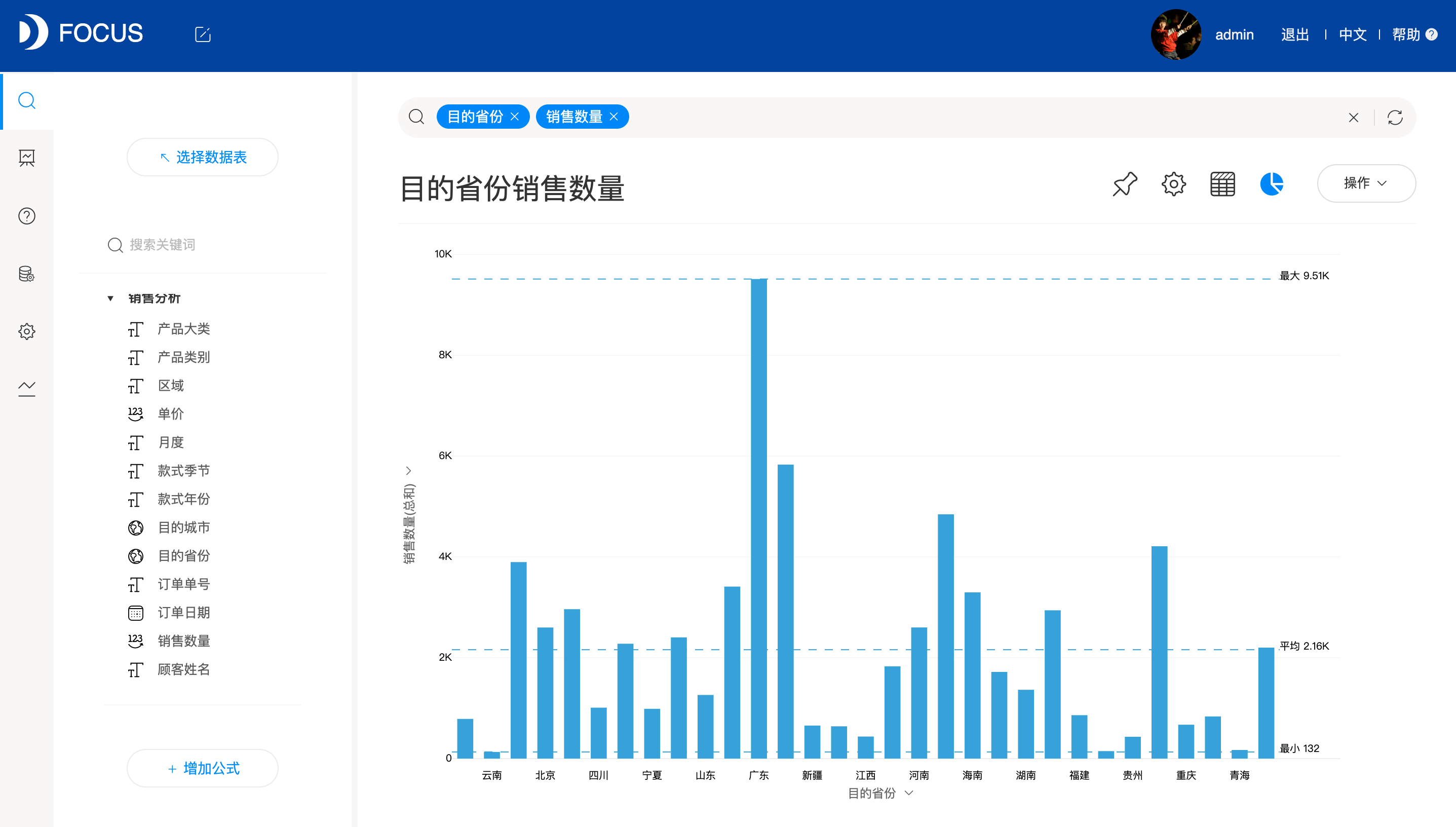
Task: Click the 重庆 axis label
Action: [1185, 775]
